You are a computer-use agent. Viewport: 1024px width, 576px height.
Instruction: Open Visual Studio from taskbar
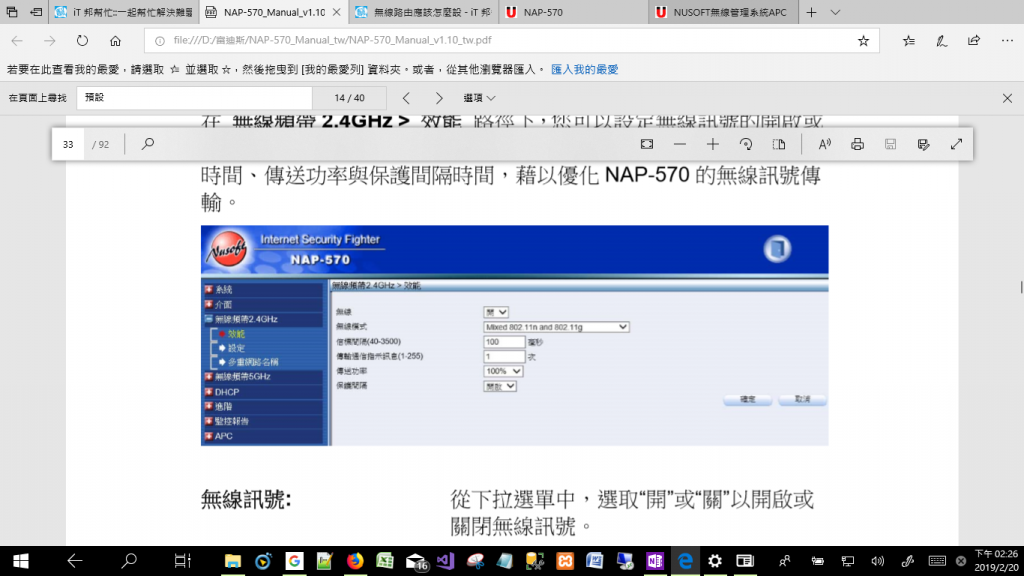pyautogui.click(x=446, y=561)
